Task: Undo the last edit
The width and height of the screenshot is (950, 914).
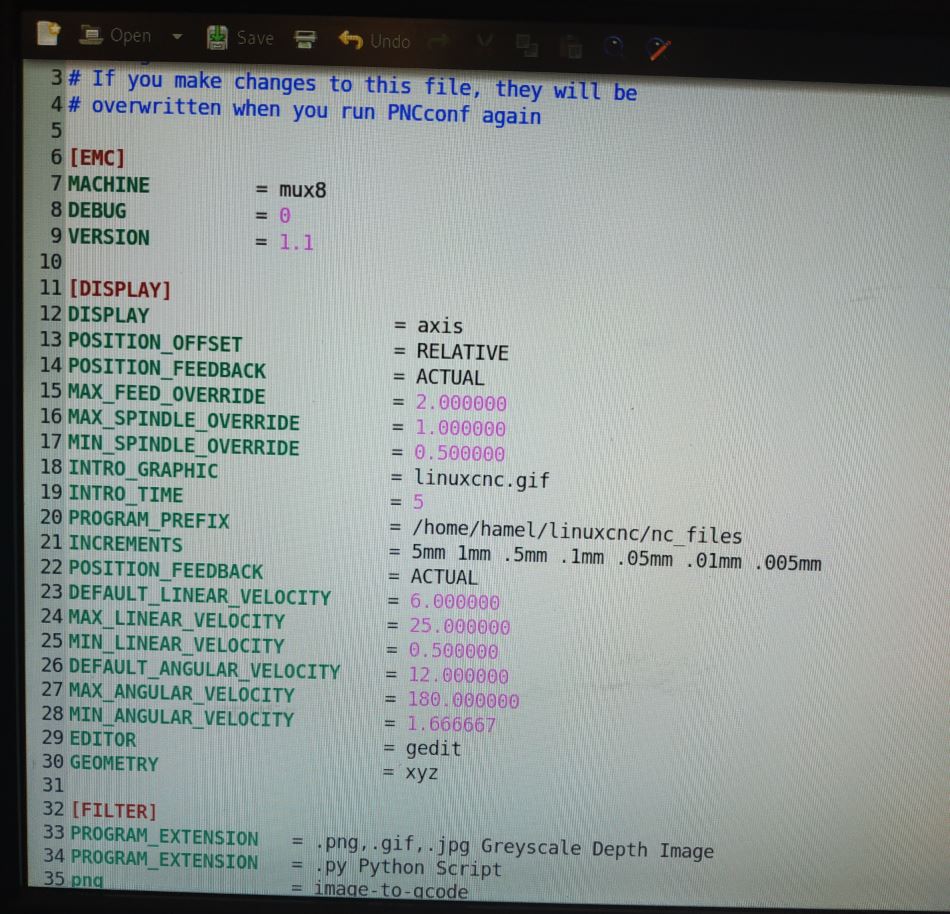Action: (x=374, y=41)
